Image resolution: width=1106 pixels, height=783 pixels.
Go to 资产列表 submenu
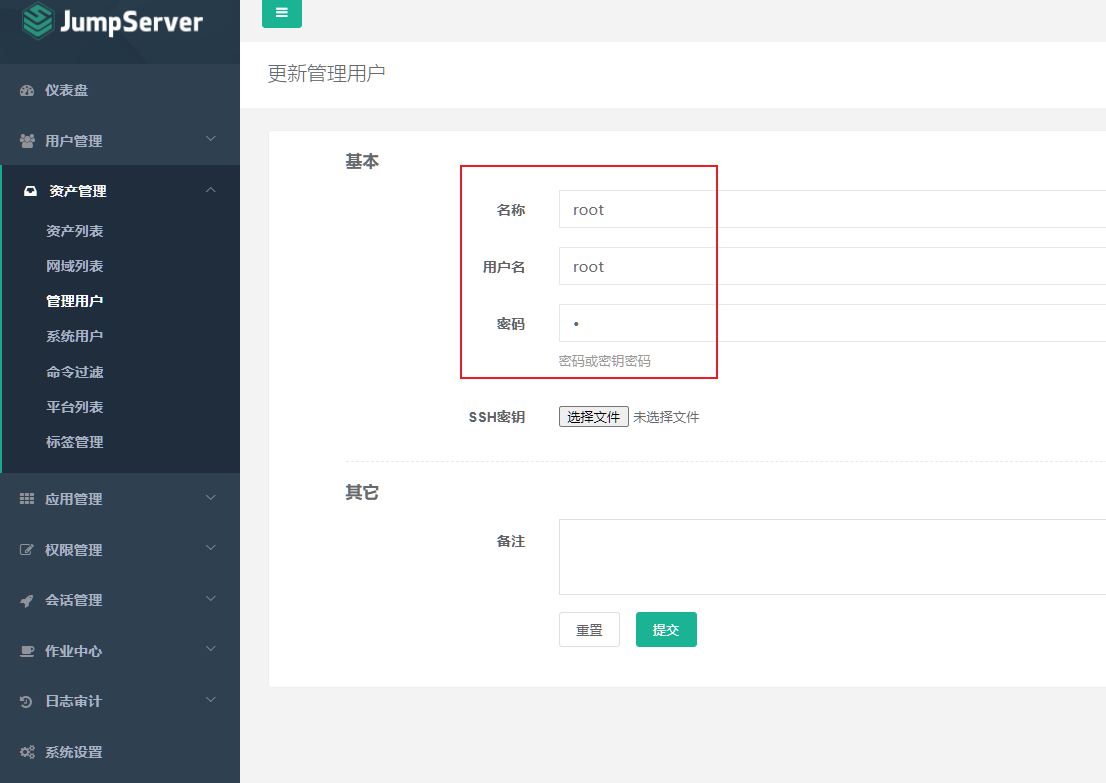[75, 231]
